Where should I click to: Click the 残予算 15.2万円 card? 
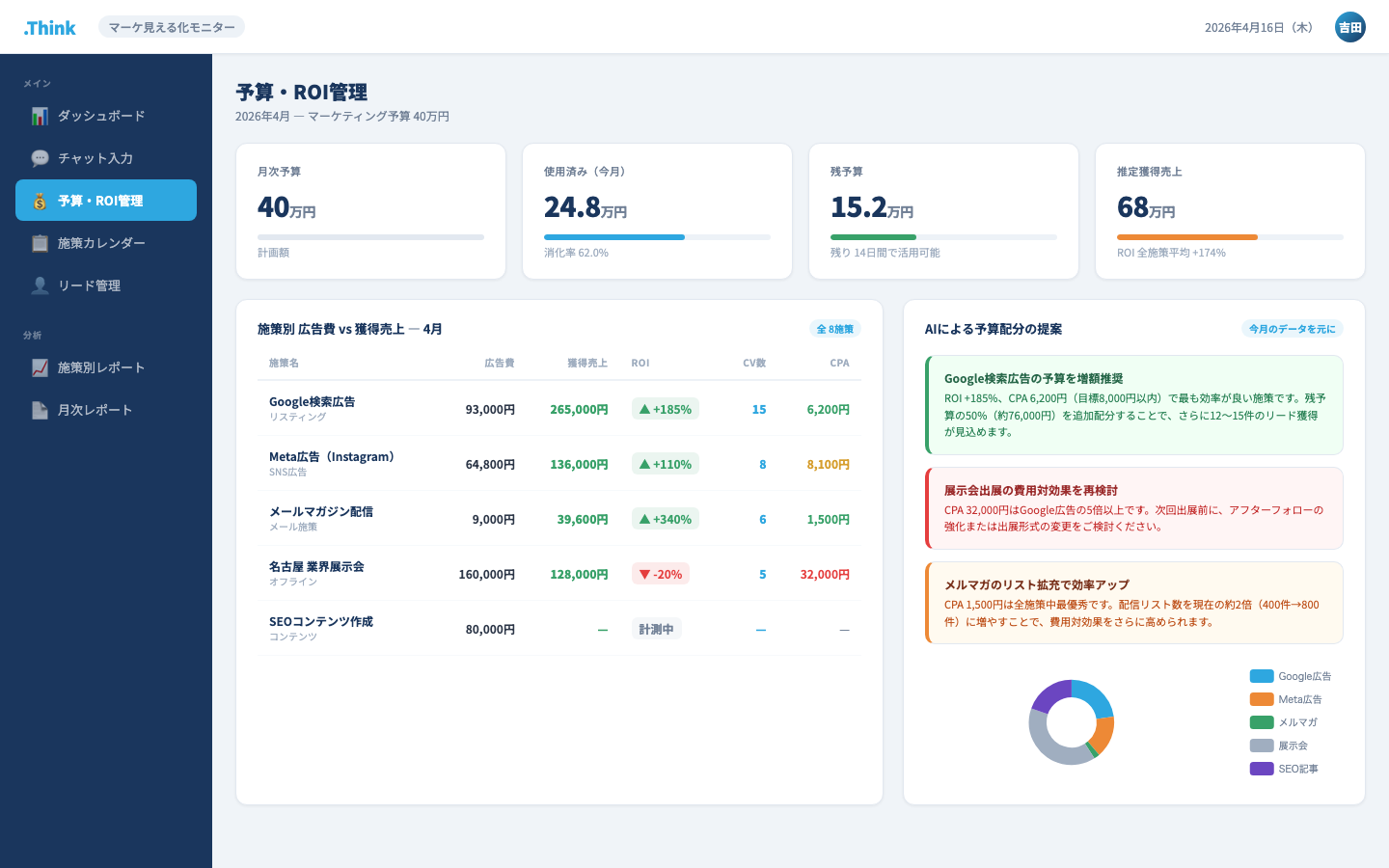point(943,211)
